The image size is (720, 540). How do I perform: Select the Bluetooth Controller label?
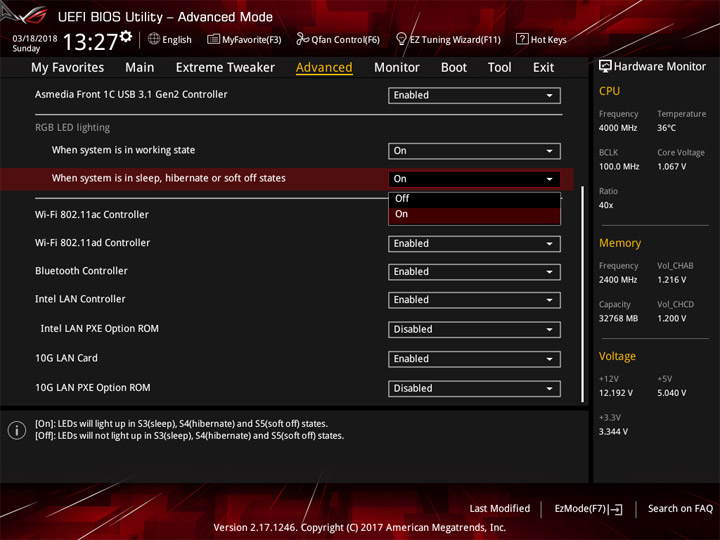tap(81, 271)
